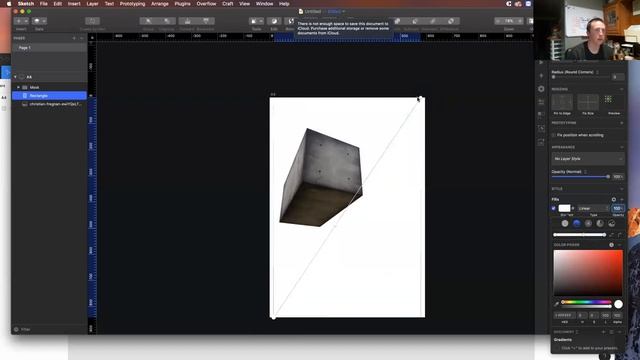Open the Data tool in the toolbar

pos(39,21)
